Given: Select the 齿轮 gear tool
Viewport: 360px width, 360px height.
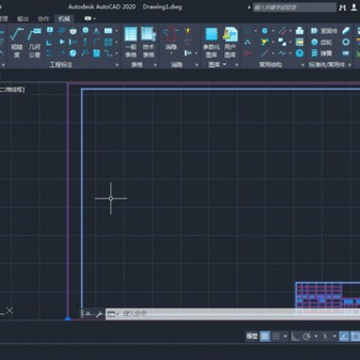Looking at the screenshot, I should [x=322, y=42].
